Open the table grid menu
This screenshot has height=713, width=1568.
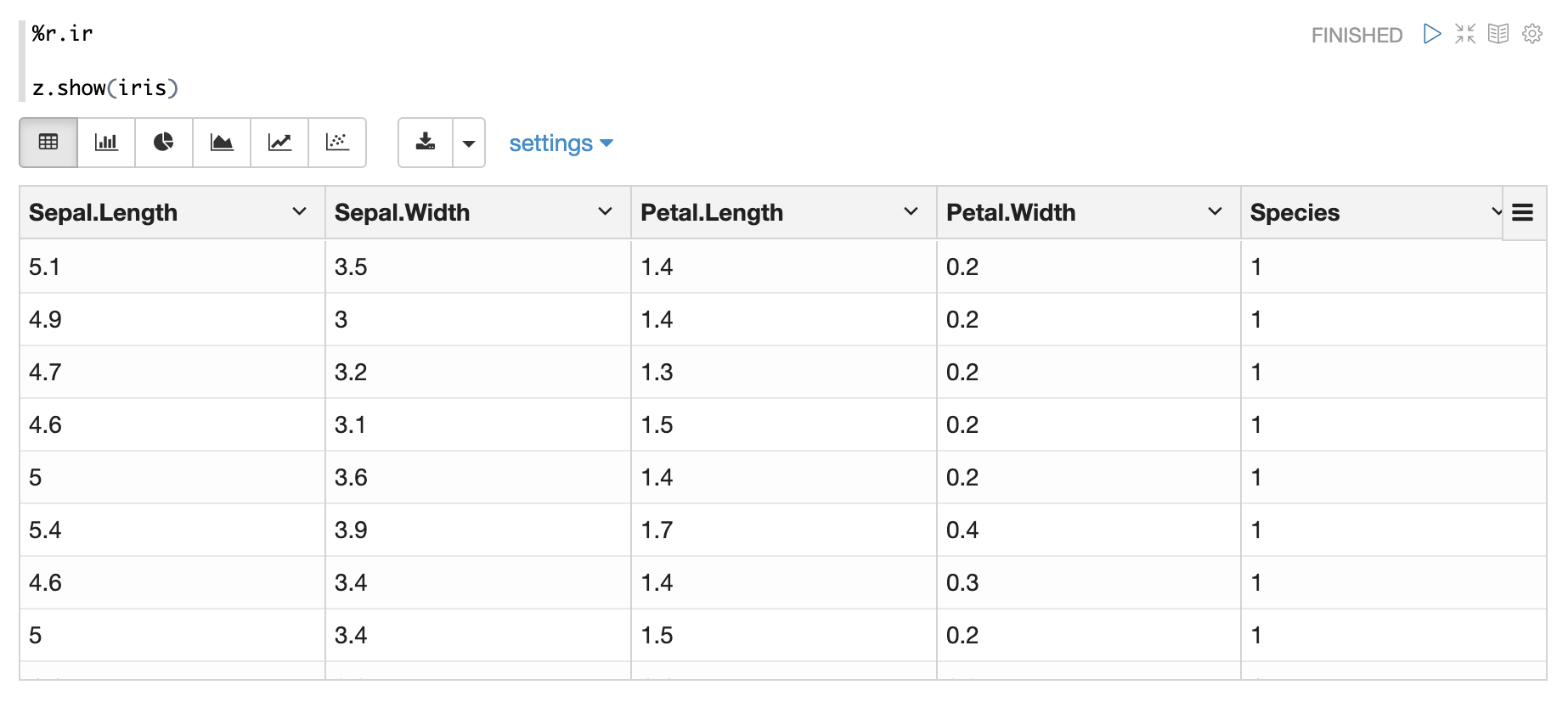click(x=1523, y=212)
